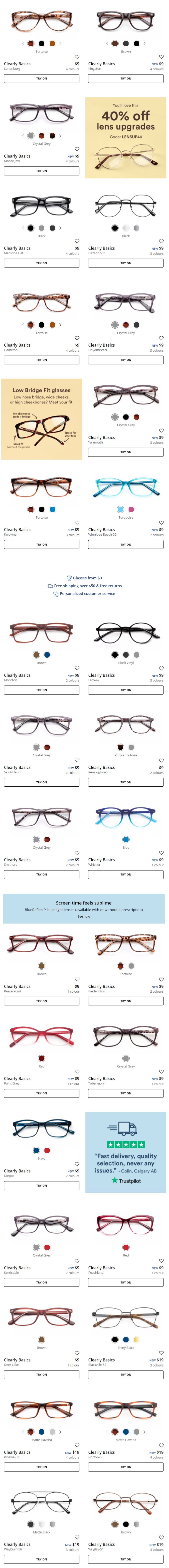Viewport: 169px width, 1568px height.
Task: Tap wishlist heart on Winnipeg Beach-52
Action: click(x=161, y=522)
